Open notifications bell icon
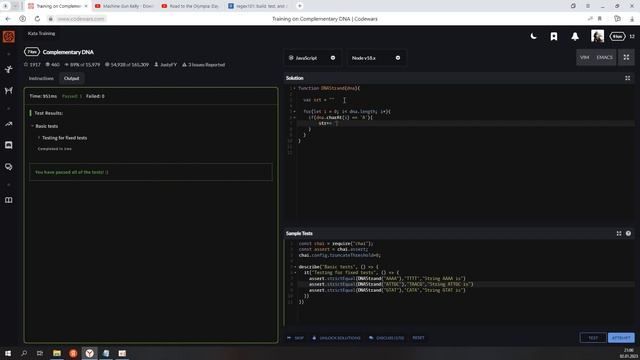This screenshot has width=640, height=360. (x=575, y=37)
